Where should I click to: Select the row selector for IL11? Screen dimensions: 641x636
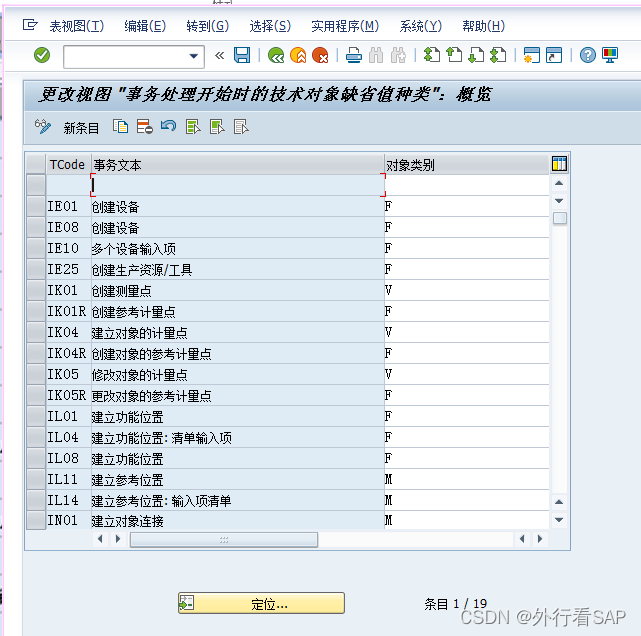coord(36,479)
